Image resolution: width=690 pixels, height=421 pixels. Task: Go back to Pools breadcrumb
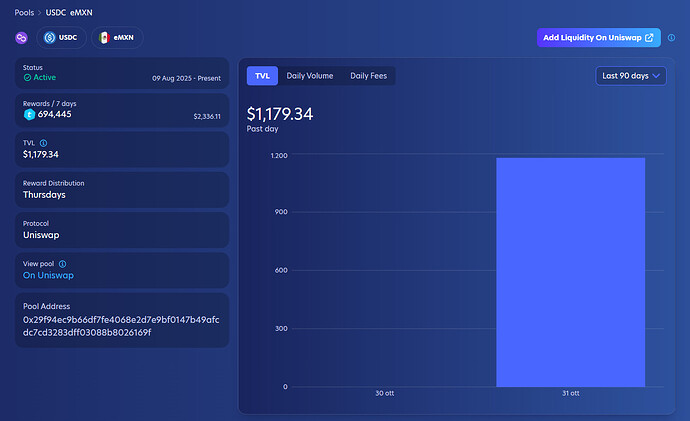pos(24,13)
